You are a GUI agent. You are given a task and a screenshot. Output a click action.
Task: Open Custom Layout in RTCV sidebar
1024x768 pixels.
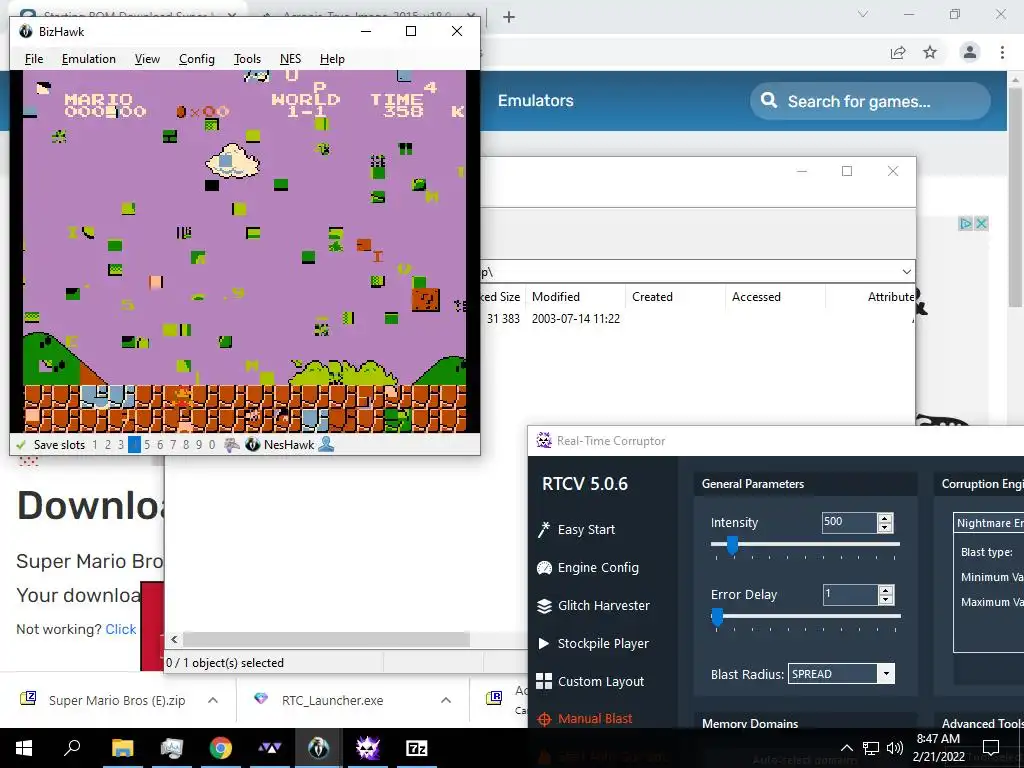[x=590, y=681]
